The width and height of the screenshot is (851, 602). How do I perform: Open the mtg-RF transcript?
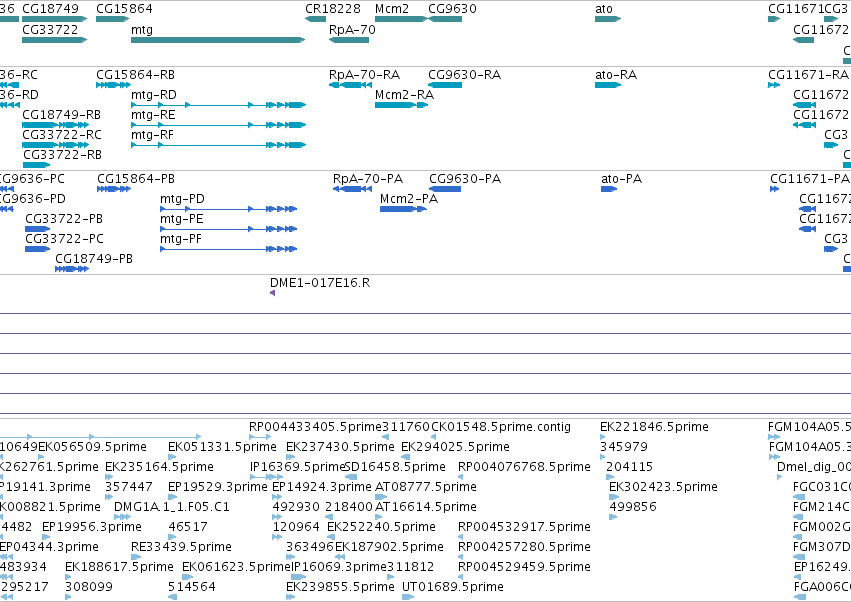click(x=153, y=135)
